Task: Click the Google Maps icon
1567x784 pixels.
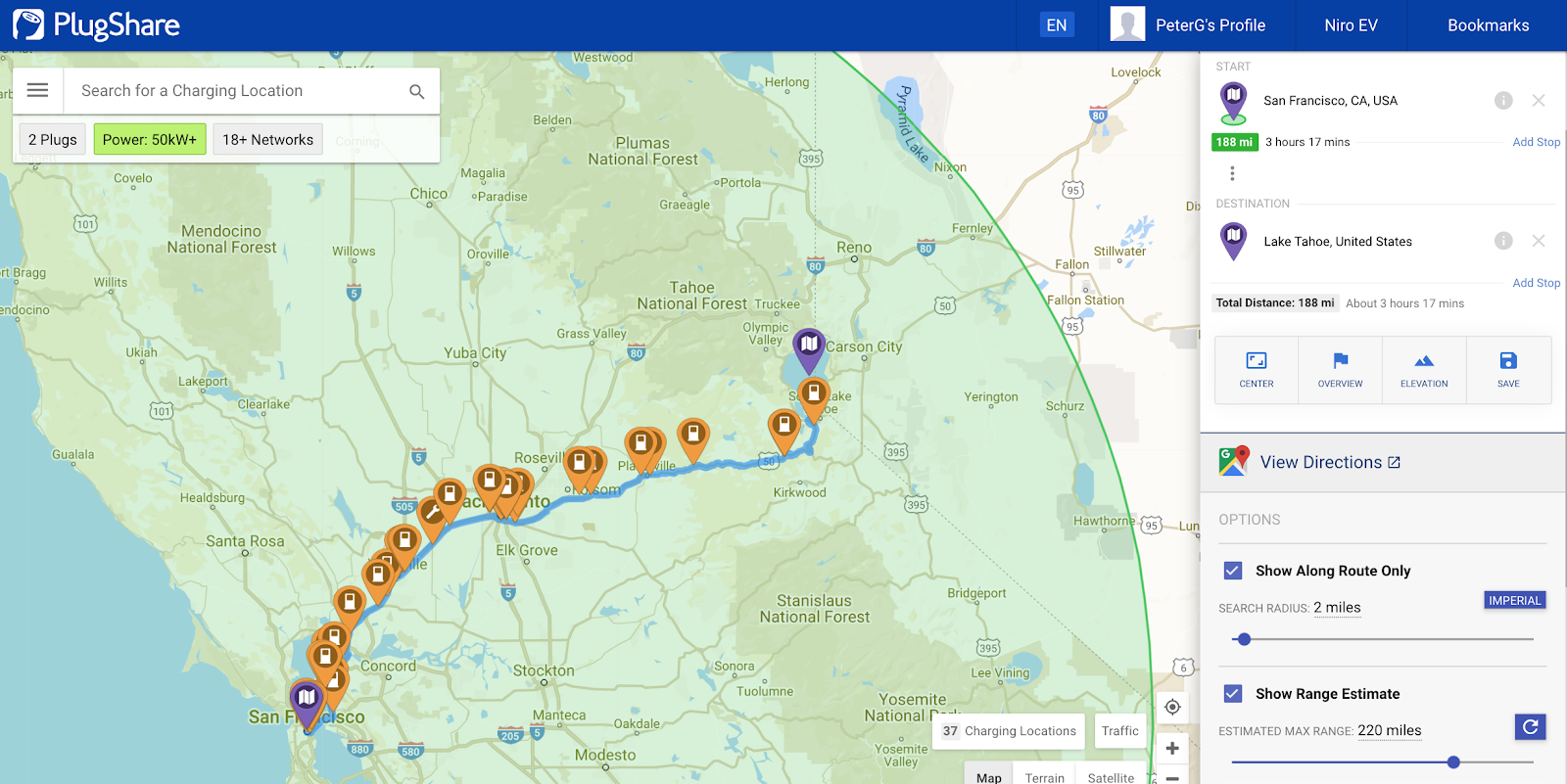Action: [x=1234, y=461]
